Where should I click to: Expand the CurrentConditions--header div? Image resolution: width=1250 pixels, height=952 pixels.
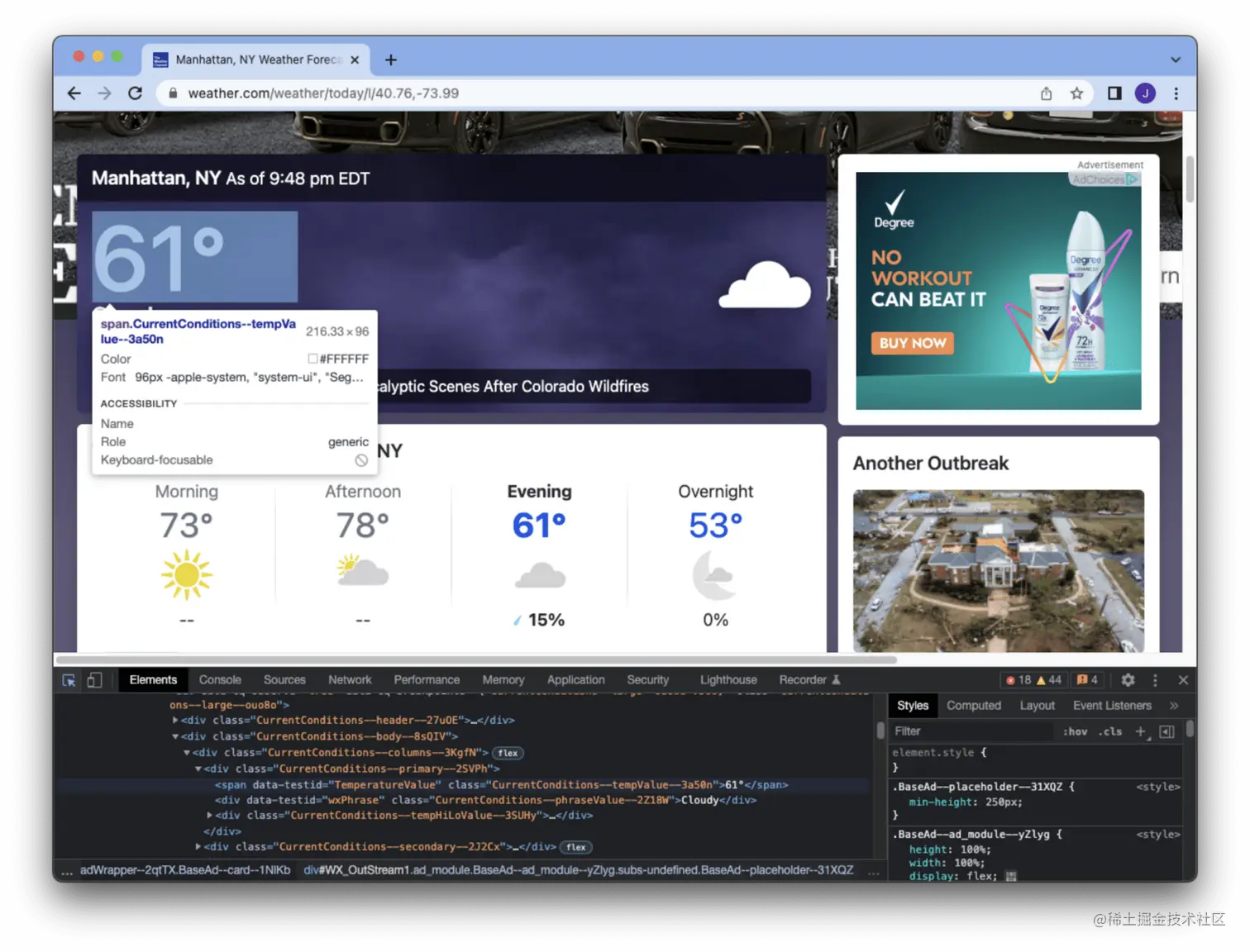coord(175,720)
